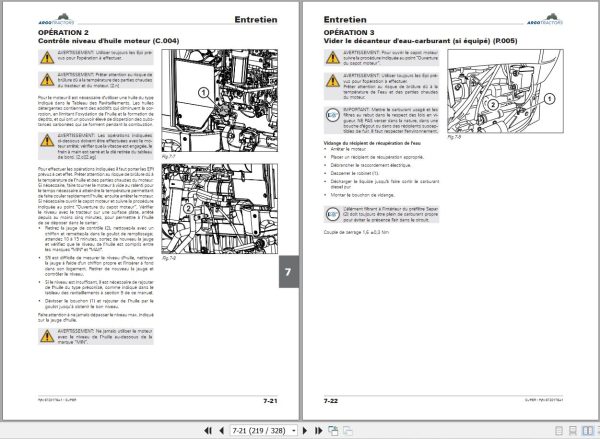
Task: Click the AGCO Tractors logo on right page
Action: (x=545, y=19)
